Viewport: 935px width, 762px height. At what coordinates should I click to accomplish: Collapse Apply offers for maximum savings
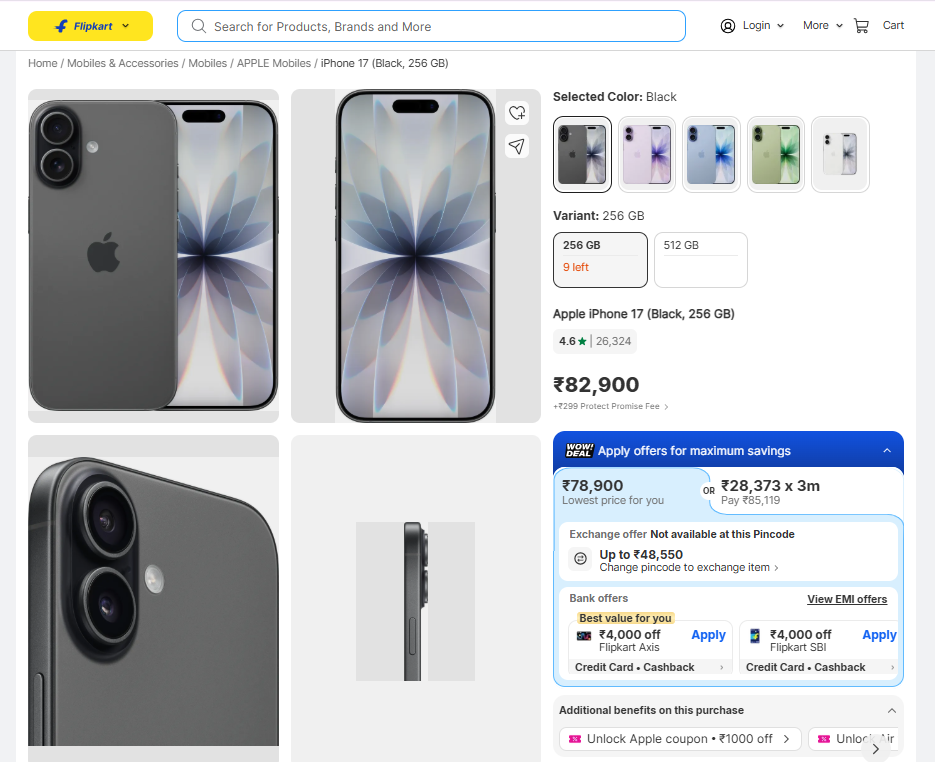pos(887,451)
